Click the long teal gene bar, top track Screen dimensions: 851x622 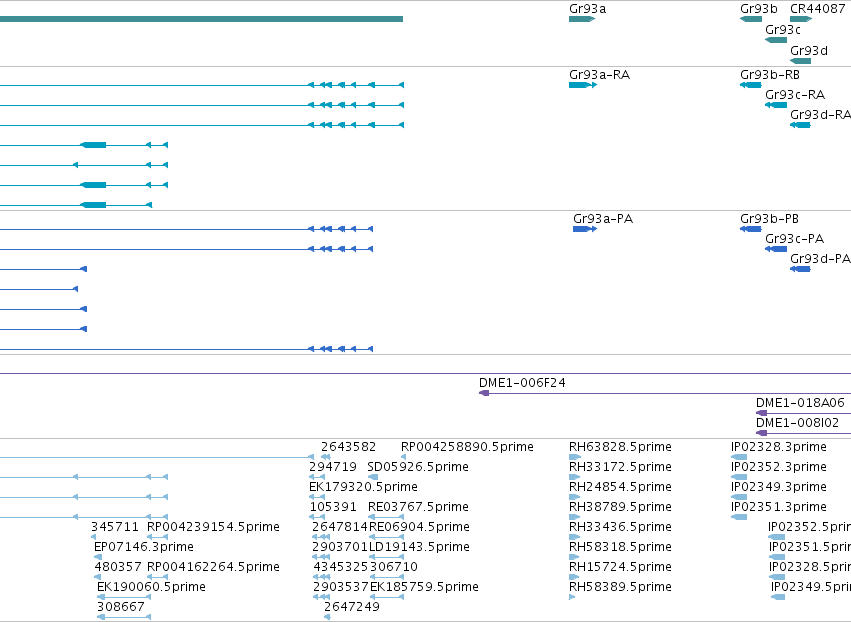[201, 19]
